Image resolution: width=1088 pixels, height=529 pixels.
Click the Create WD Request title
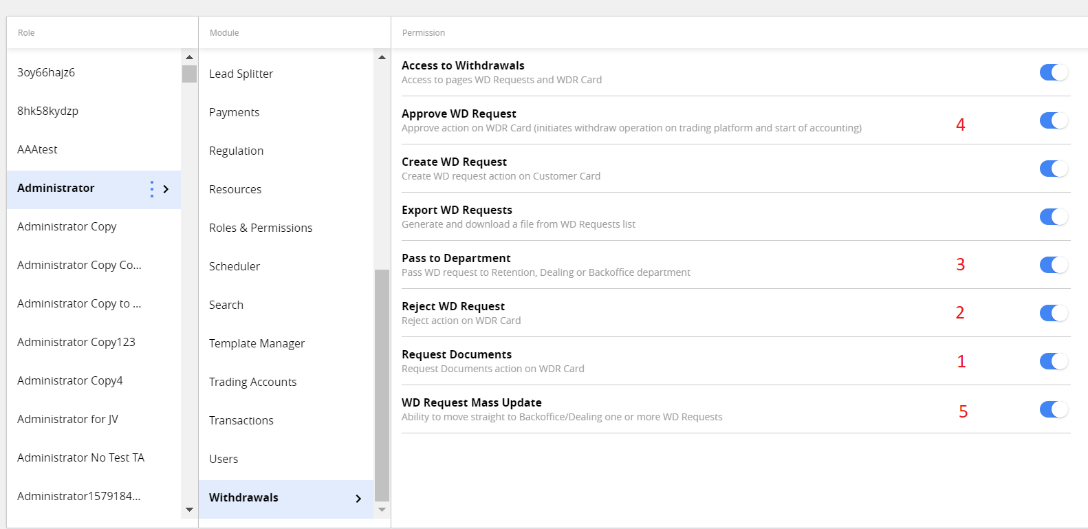coord(454,162)
